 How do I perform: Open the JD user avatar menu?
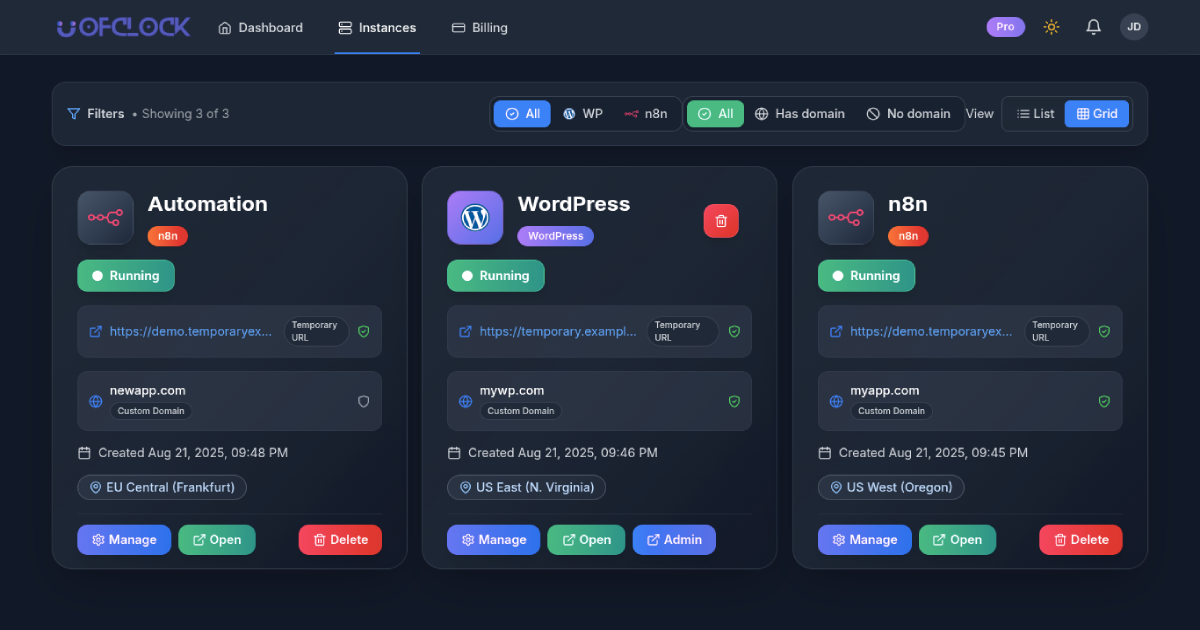tap(1134, 27)
